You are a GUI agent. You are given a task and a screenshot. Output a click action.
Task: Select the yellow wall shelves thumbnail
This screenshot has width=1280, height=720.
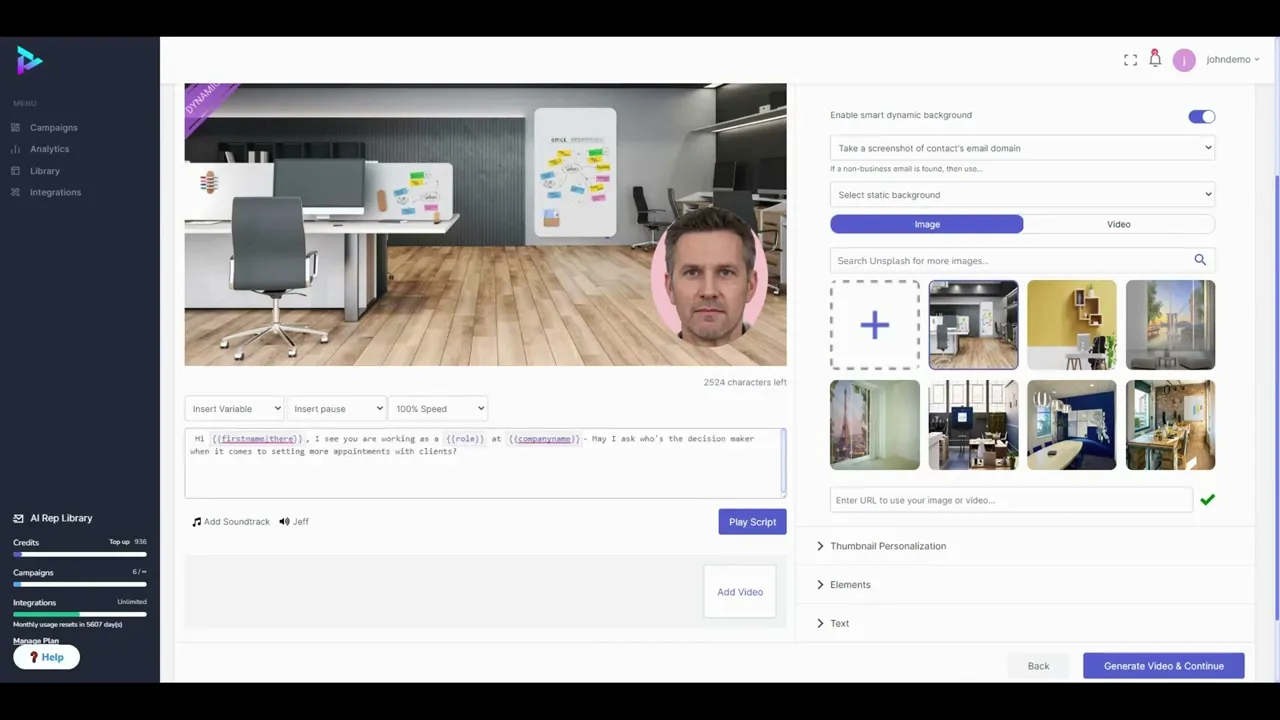(1072, 325)
